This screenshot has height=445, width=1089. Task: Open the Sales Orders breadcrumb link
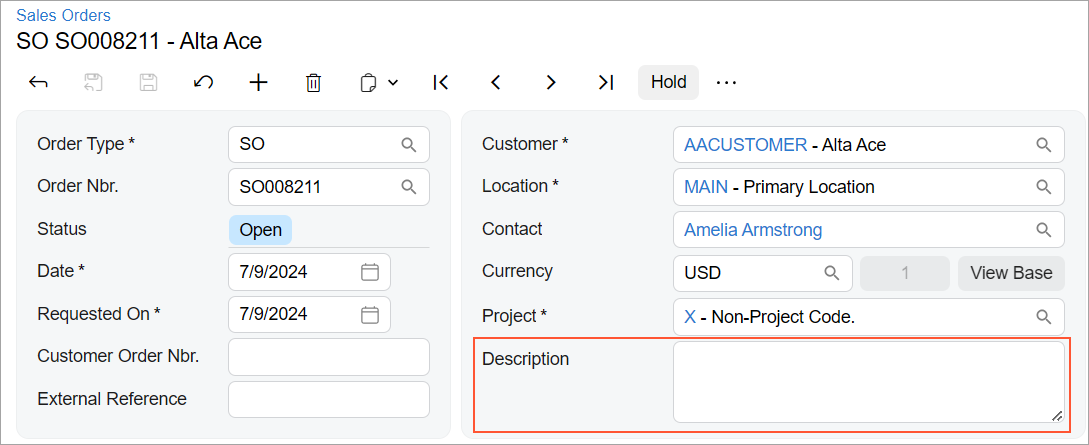63,15
